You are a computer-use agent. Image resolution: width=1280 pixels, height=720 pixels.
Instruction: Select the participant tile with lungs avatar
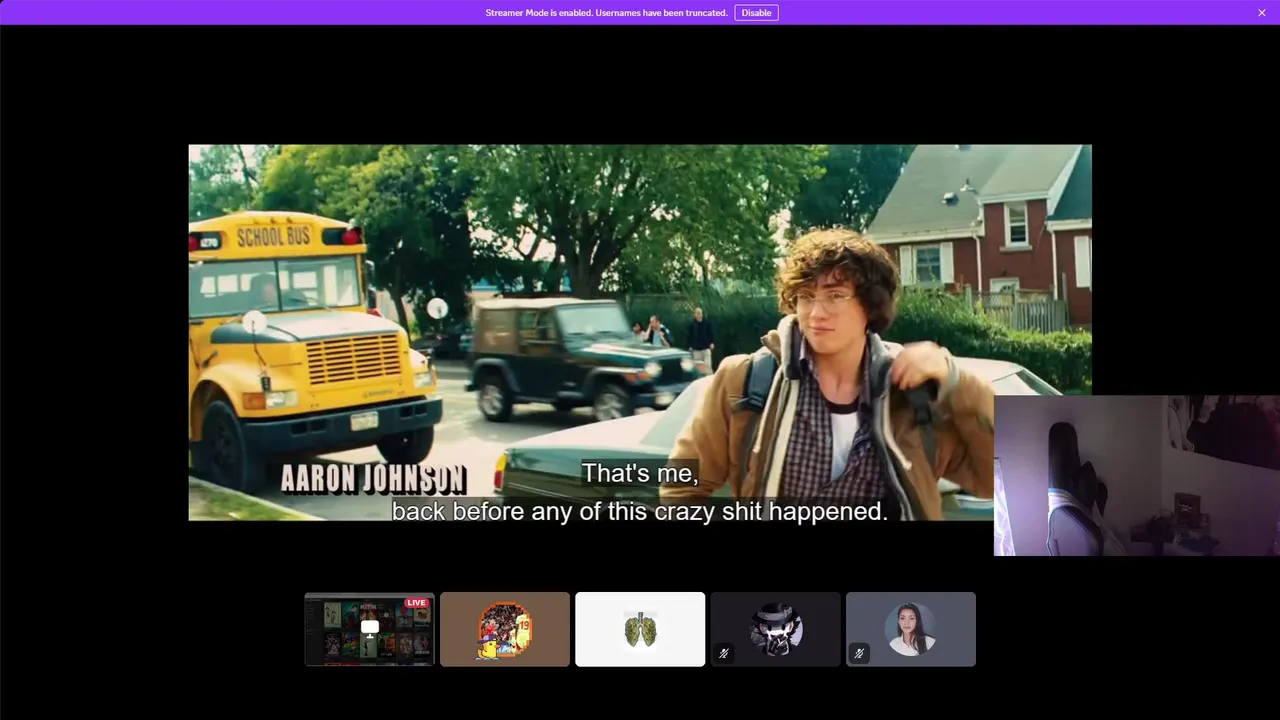click(x=640, y=629)
